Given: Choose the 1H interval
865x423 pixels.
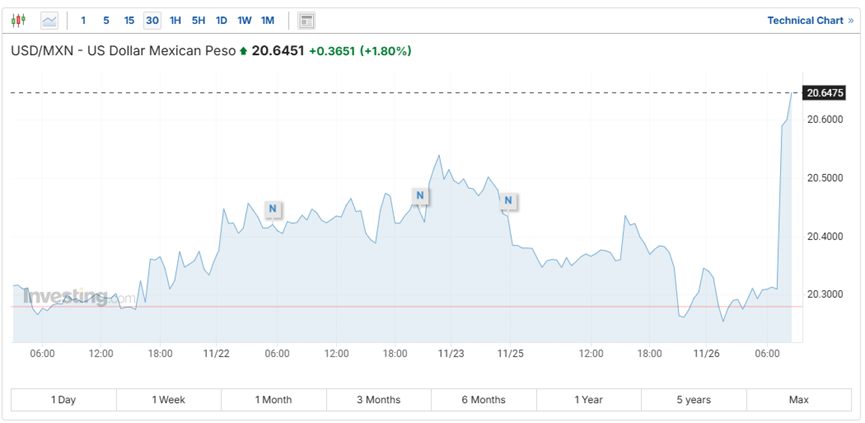Looking at the screenshot, I should click(175, 20).
